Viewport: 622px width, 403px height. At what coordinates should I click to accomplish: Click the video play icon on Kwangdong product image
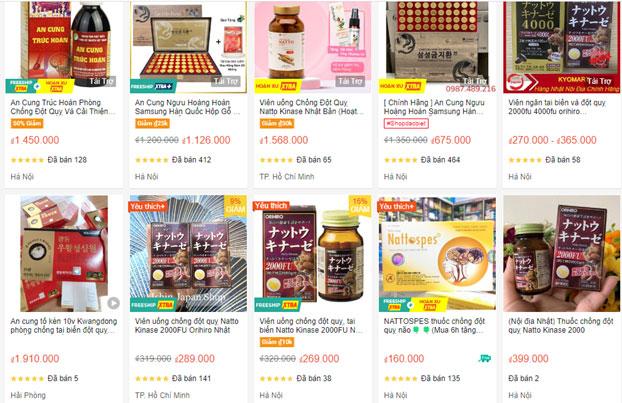(113, 303)
